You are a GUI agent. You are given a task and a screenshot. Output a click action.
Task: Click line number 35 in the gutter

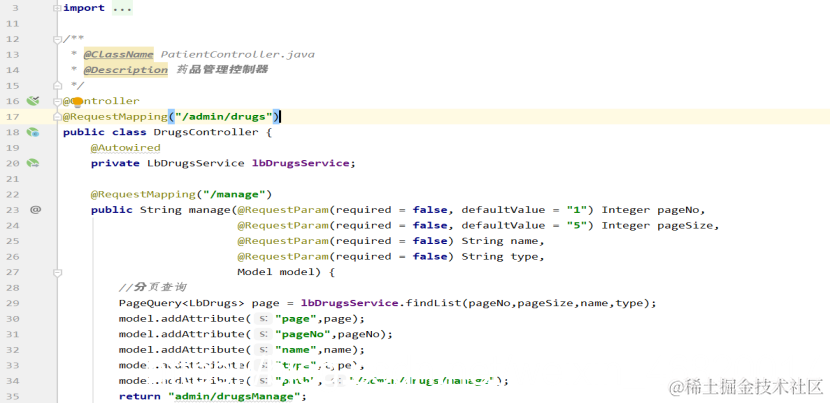(x=12, y=396)
